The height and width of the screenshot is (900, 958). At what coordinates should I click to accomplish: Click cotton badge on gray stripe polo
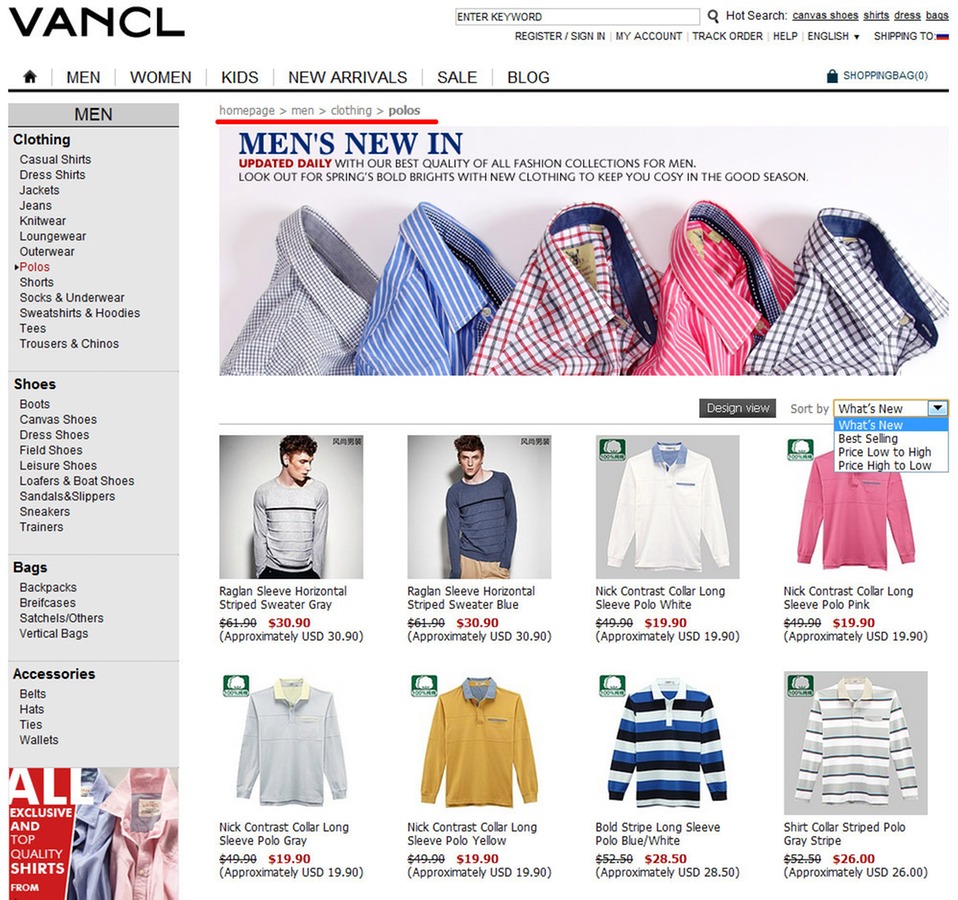tap(800, 686)
